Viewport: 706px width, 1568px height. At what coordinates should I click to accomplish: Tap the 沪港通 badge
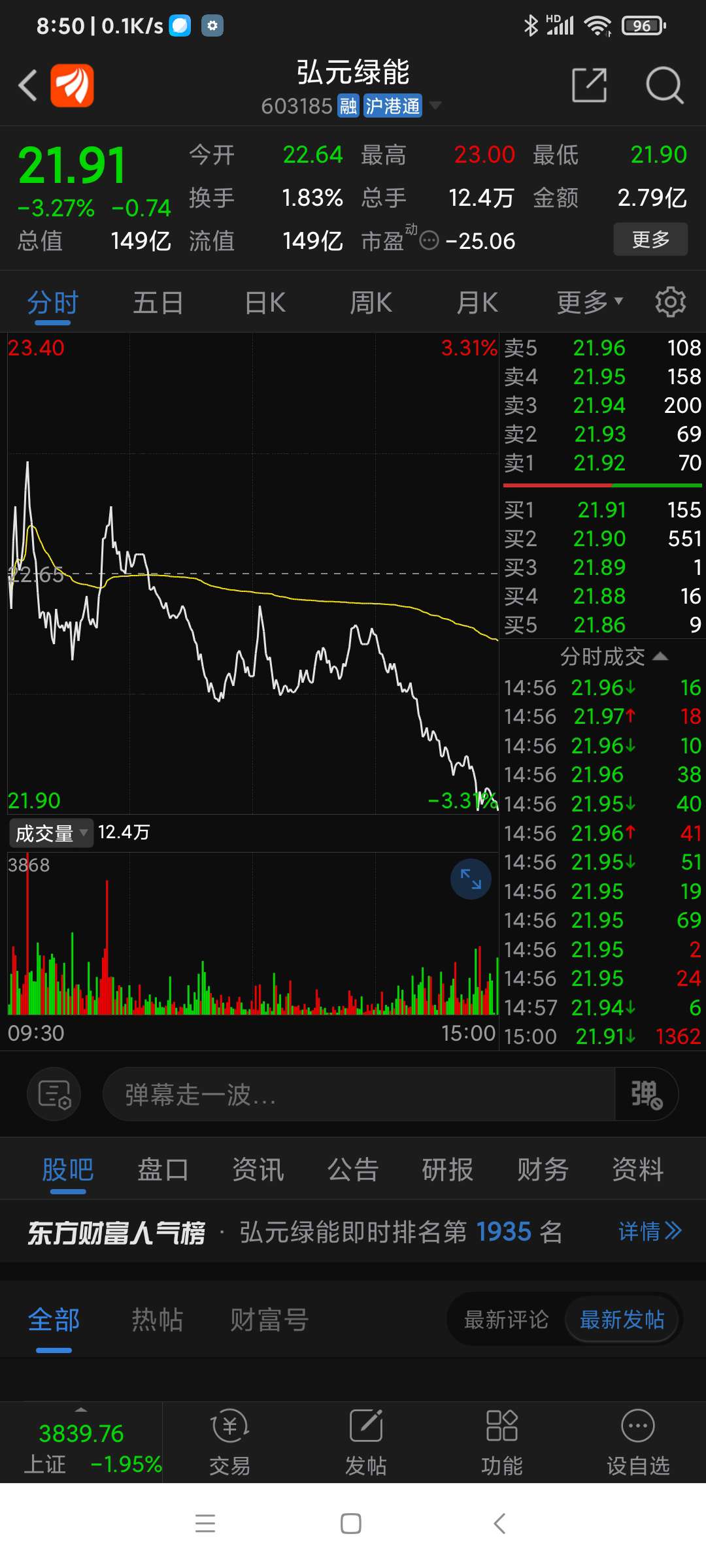pyautogui.click(x=392, y=106)
